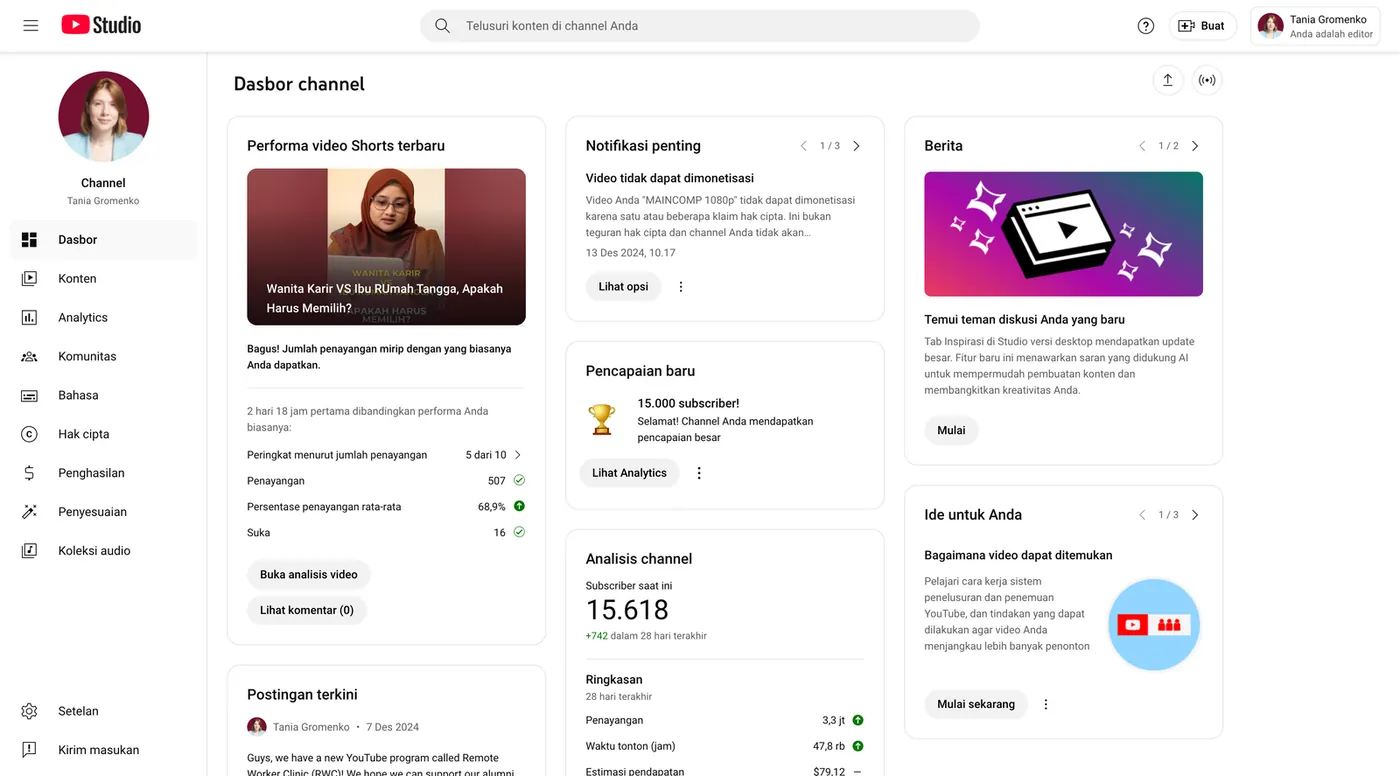Viewport: 1400px width, 776px height.
Task: Open Analytics in the sidebar
Action: click(x=104, y=318)
